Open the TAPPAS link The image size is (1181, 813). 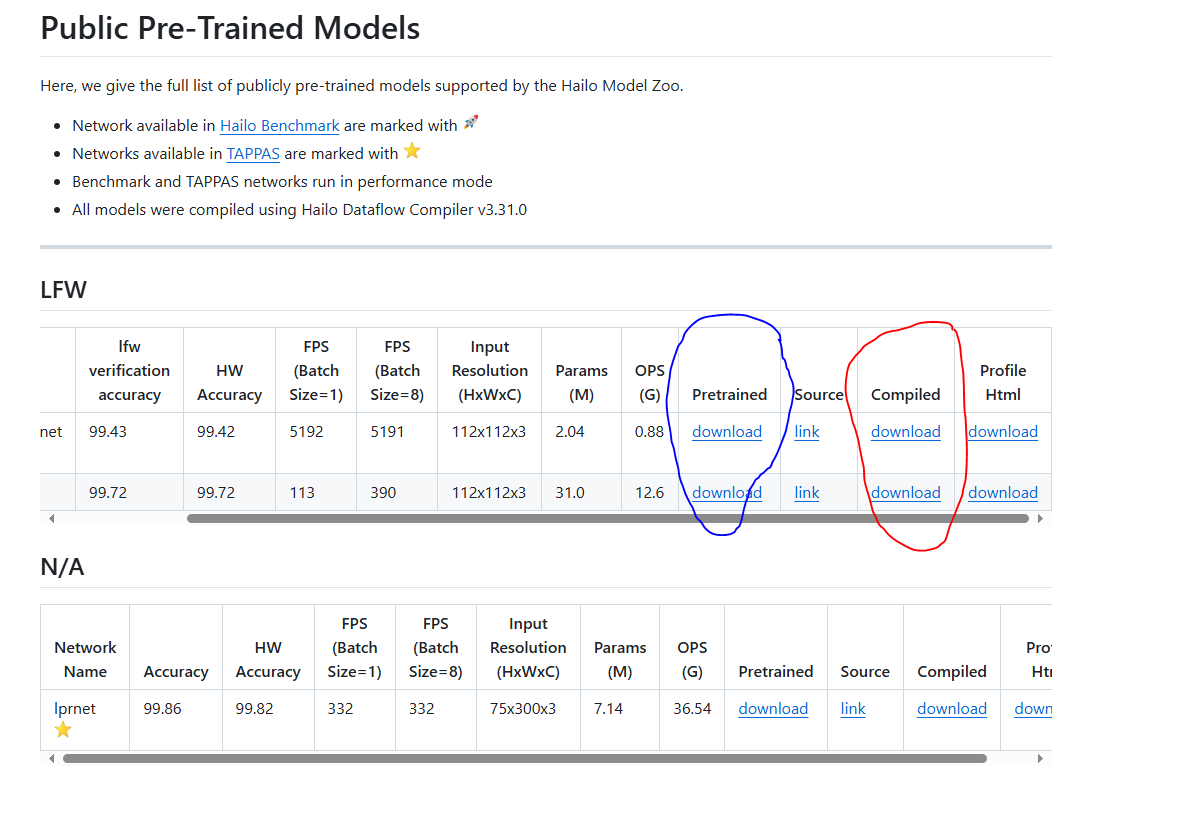click(x=252, y=153)
